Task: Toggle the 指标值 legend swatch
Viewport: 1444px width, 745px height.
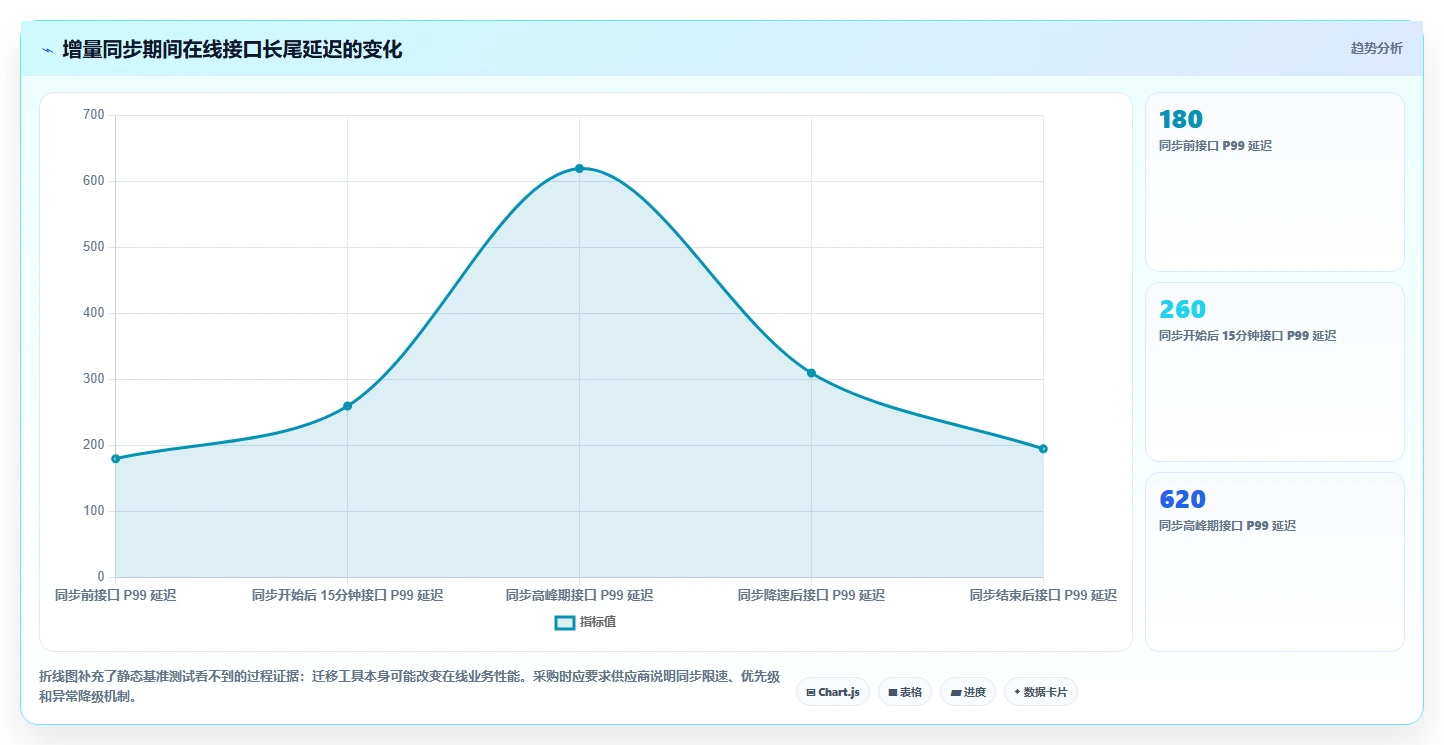Action: (565, 623)
